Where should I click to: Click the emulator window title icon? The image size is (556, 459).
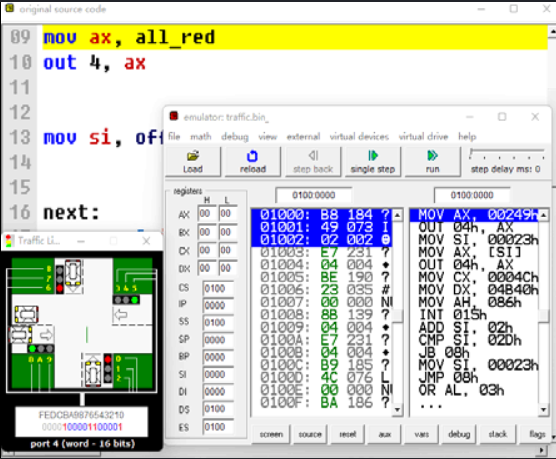point(174,116)
